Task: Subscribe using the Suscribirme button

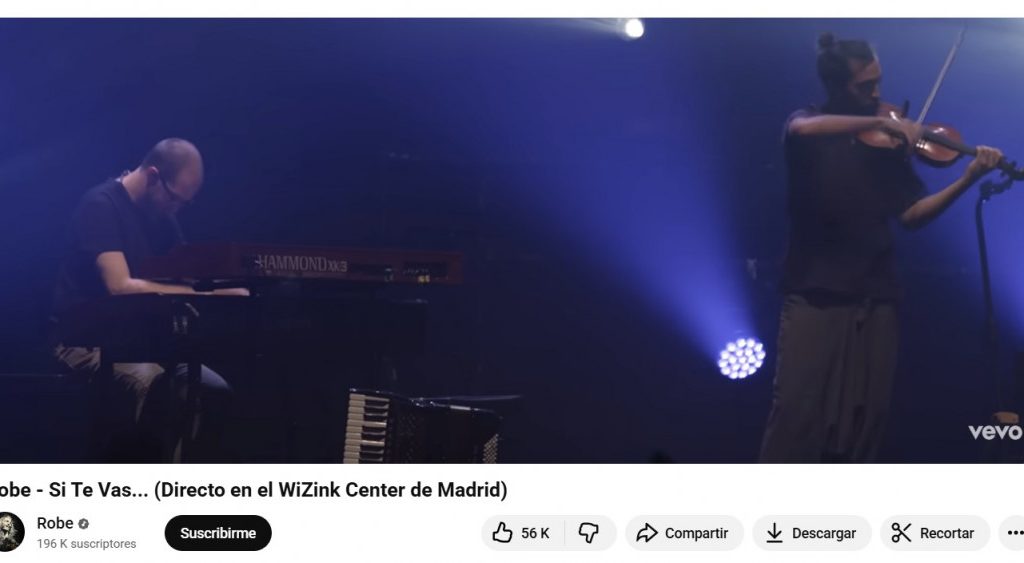Action: 217,533
